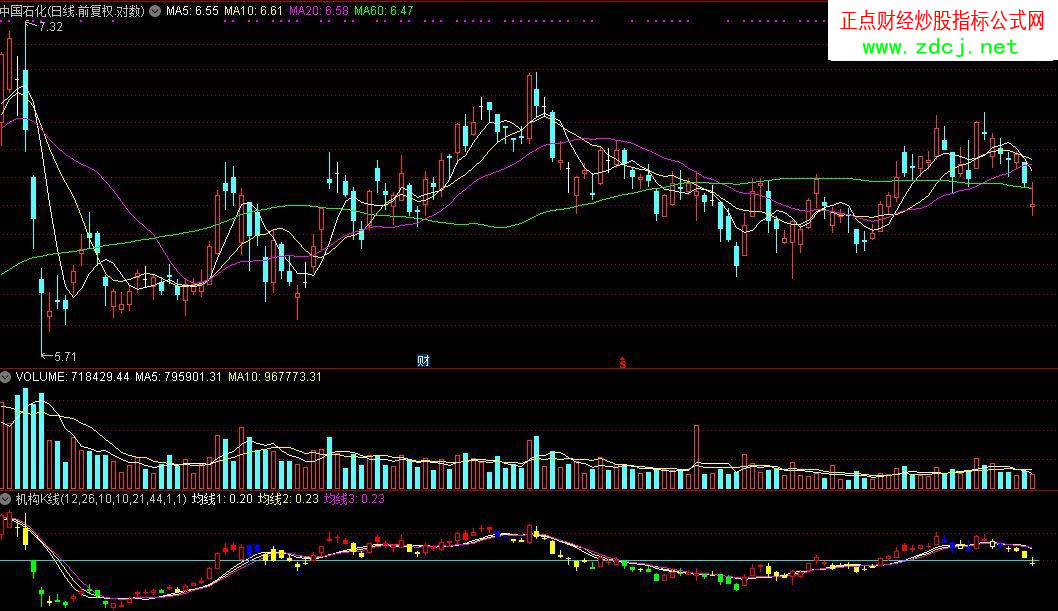Select volume MA10: 967773.31 label
1058x611 pixels.
click(274, 377)
